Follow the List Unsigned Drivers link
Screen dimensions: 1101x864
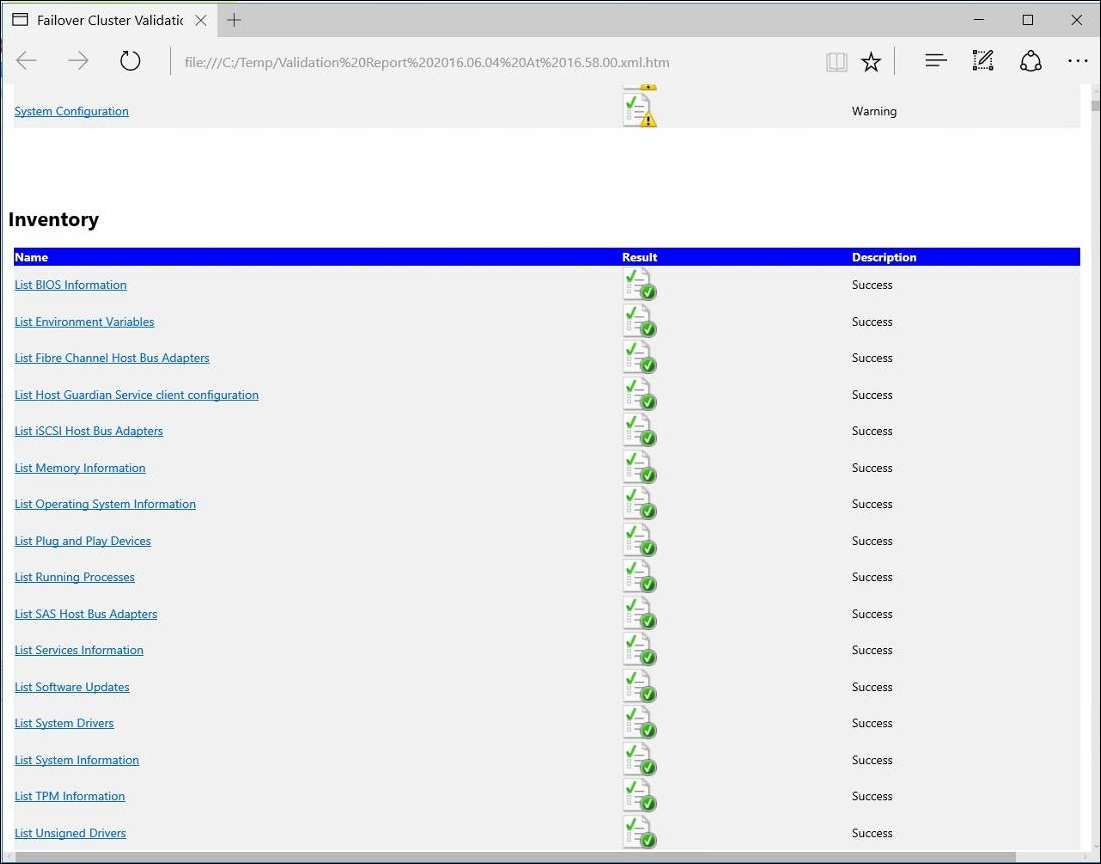pos(70,833)
